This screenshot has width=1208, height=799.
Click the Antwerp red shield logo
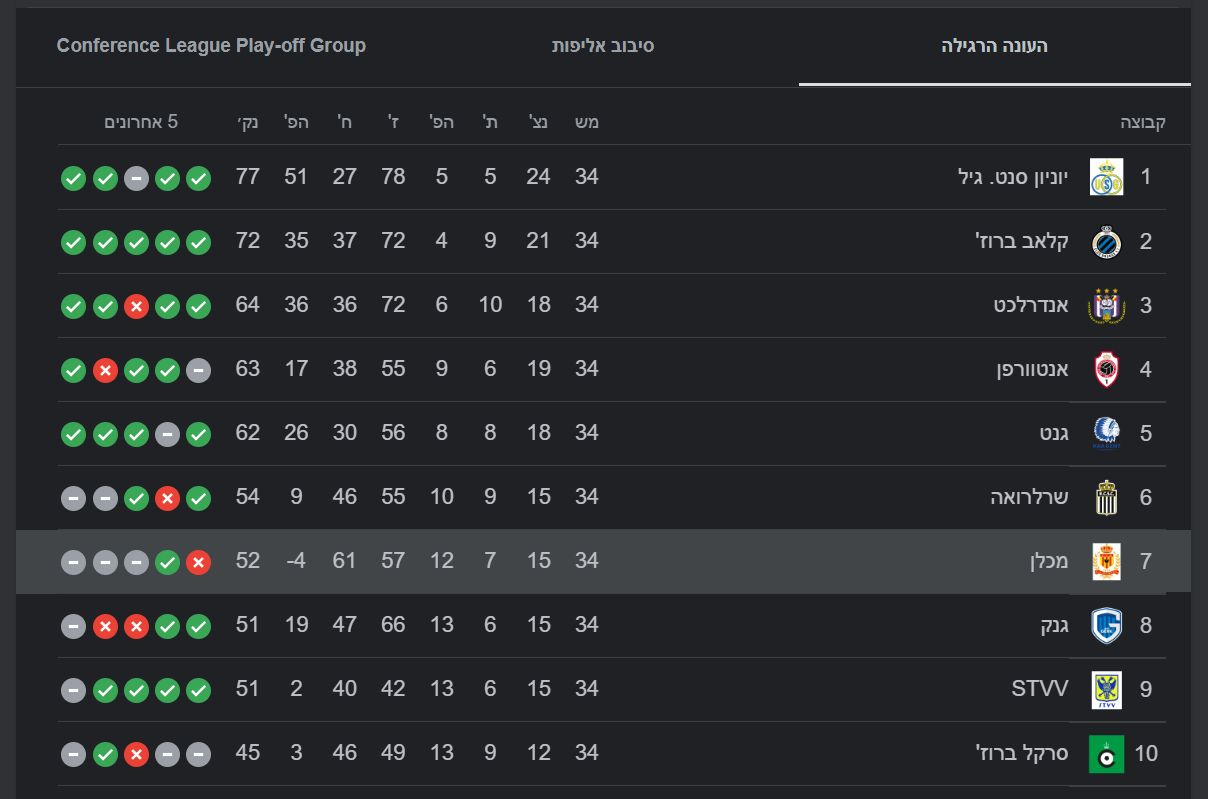1106,369
